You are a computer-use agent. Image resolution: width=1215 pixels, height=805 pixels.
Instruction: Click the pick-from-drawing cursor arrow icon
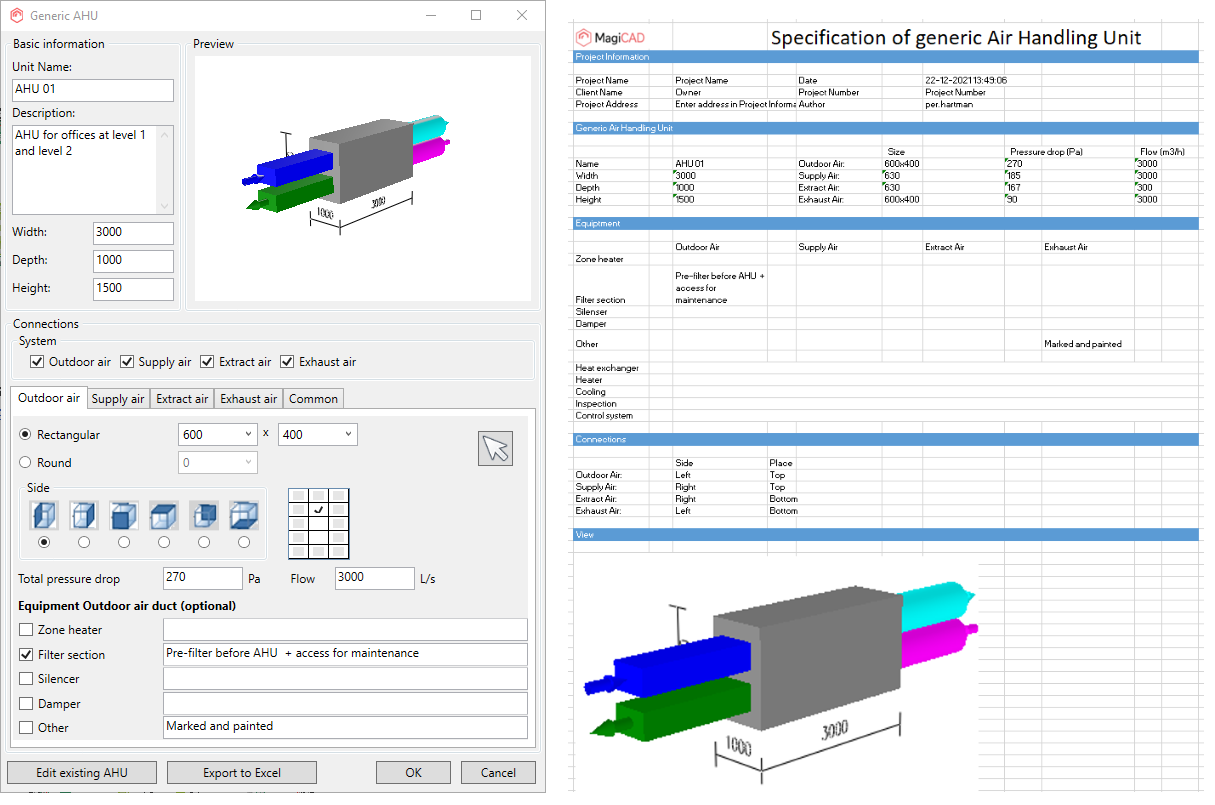click(495, 448)
